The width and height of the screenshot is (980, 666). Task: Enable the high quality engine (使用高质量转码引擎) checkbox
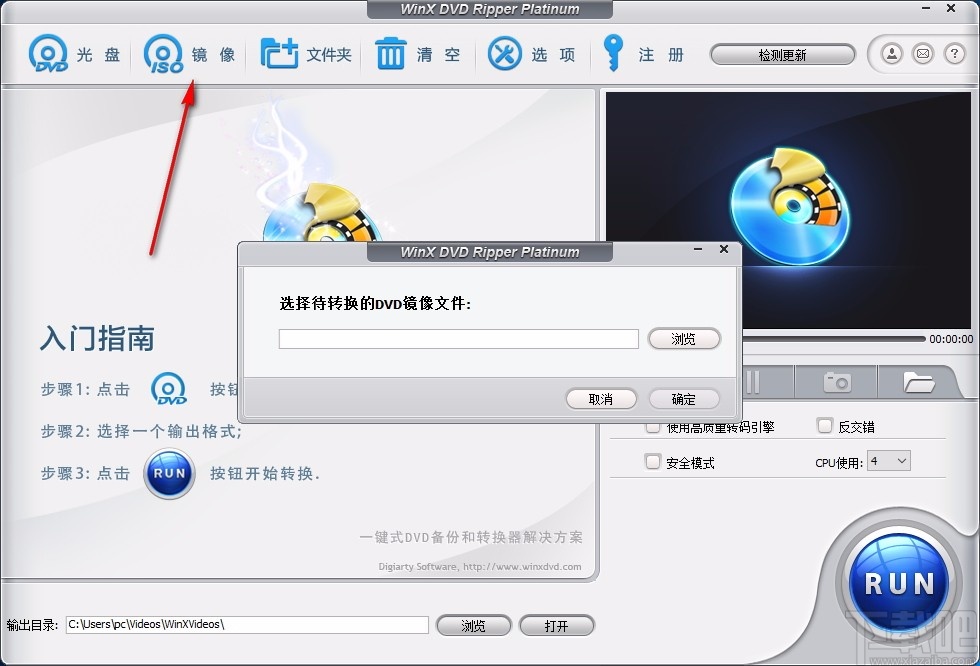click(650, 425)
